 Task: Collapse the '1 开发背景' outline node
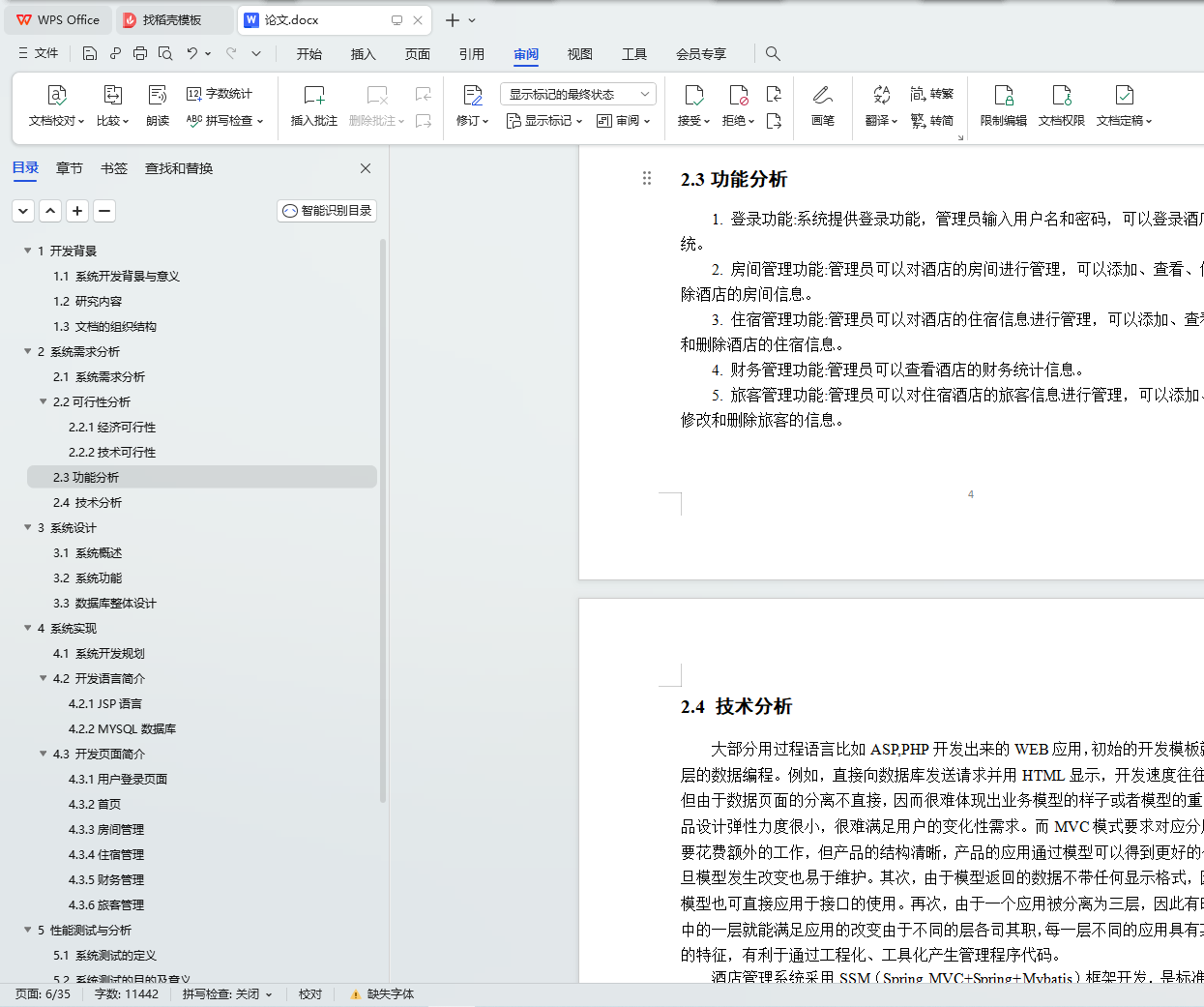28,251
